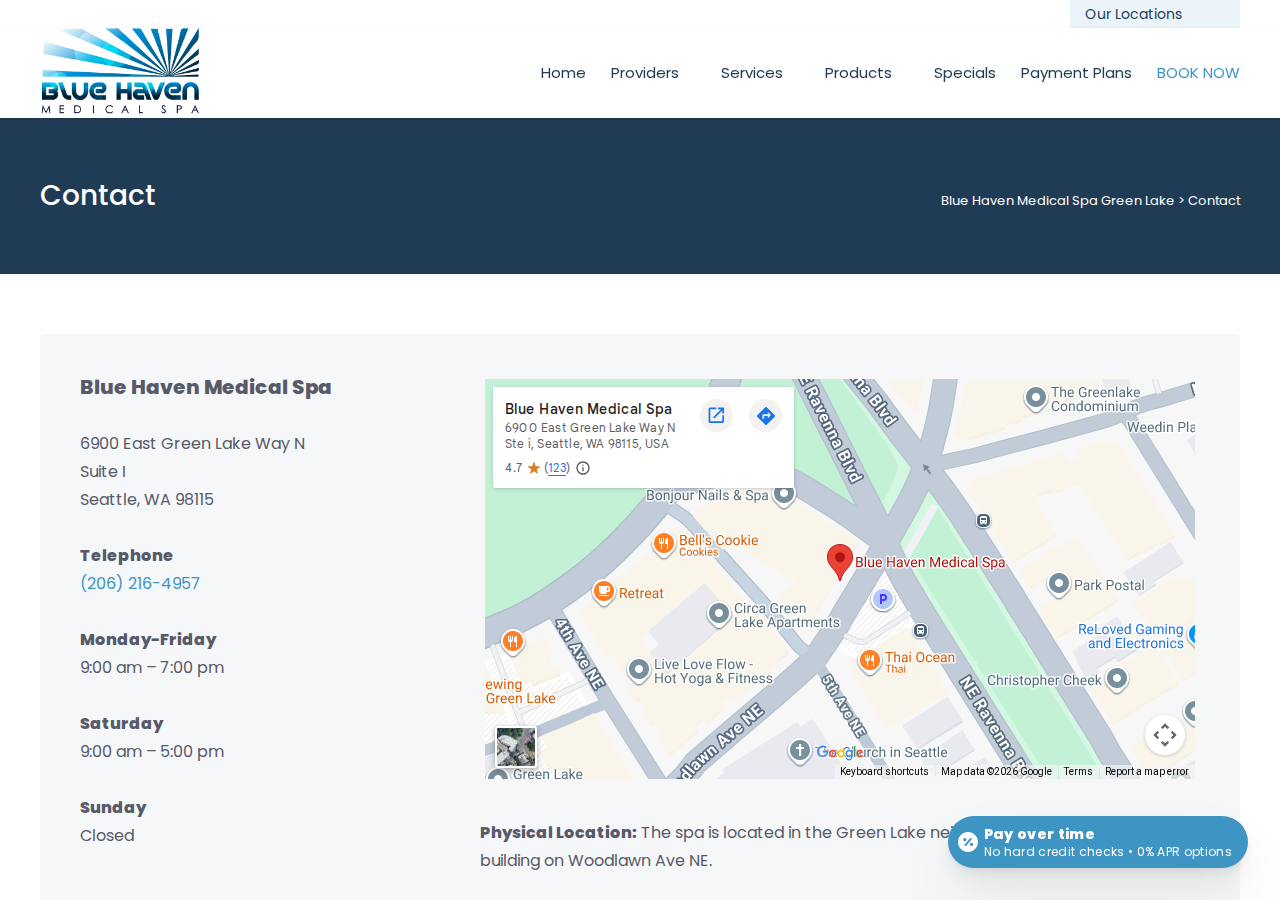
Task: Open the Our Locations dropdown
Action: [1155, 14]
